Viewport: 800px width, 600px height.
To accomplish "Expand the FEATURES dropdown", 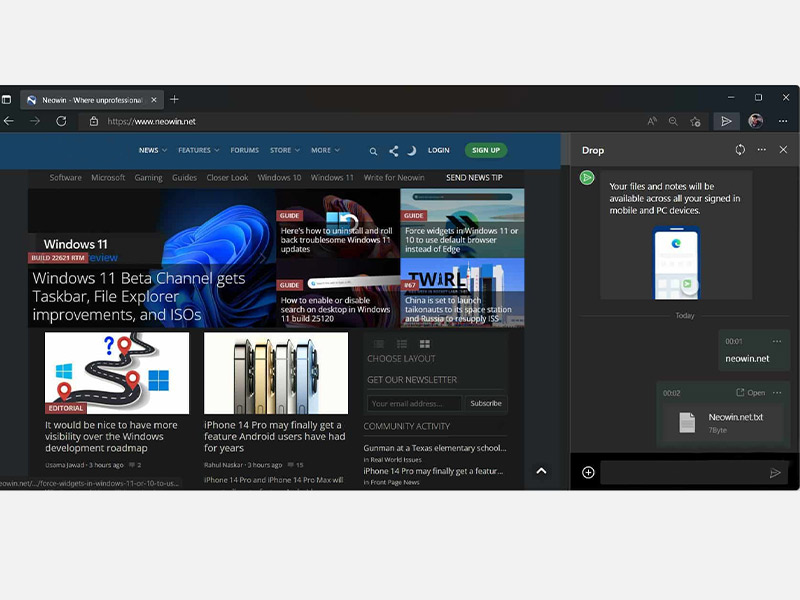I will click(198, 151).
